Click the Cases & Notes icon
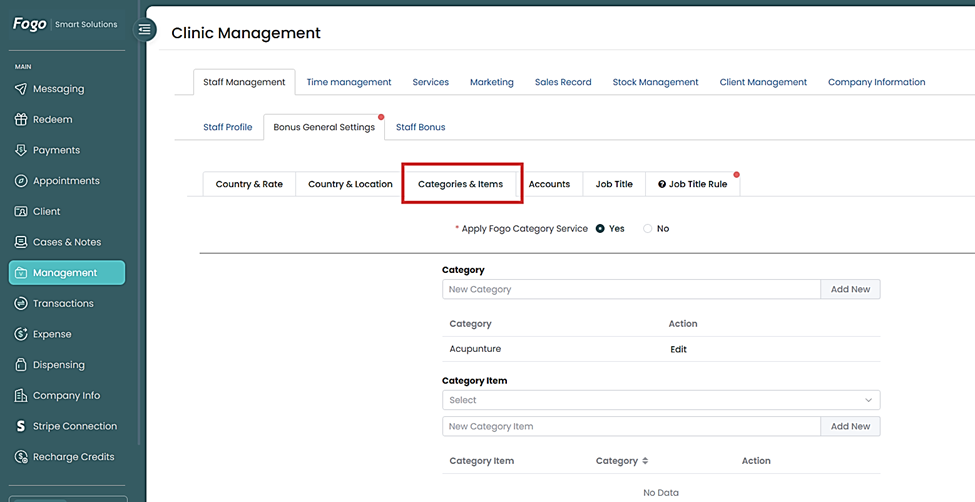 [21, 242]
